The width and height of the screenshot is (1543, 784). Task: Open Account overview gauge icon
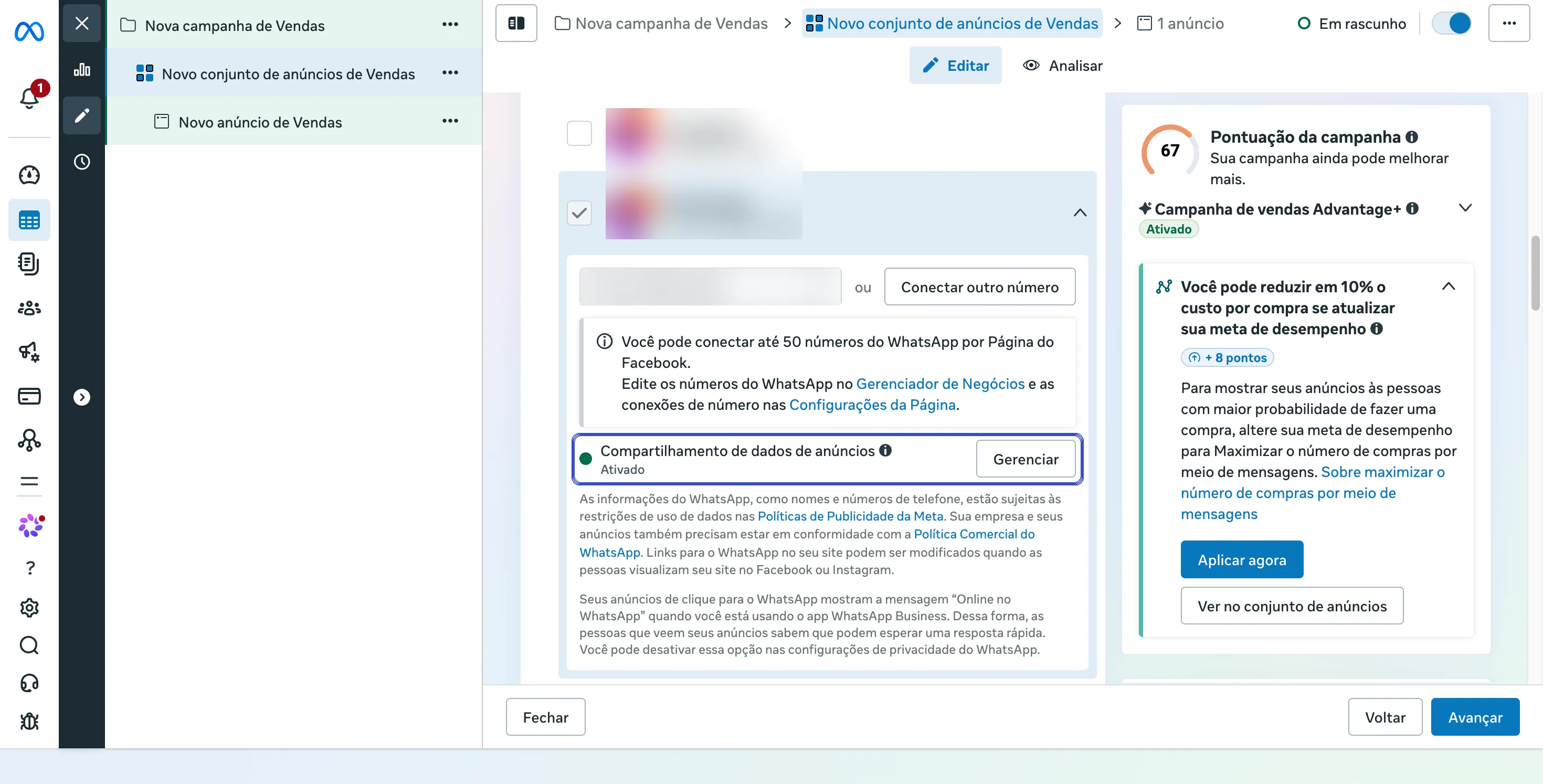(29, 175)
